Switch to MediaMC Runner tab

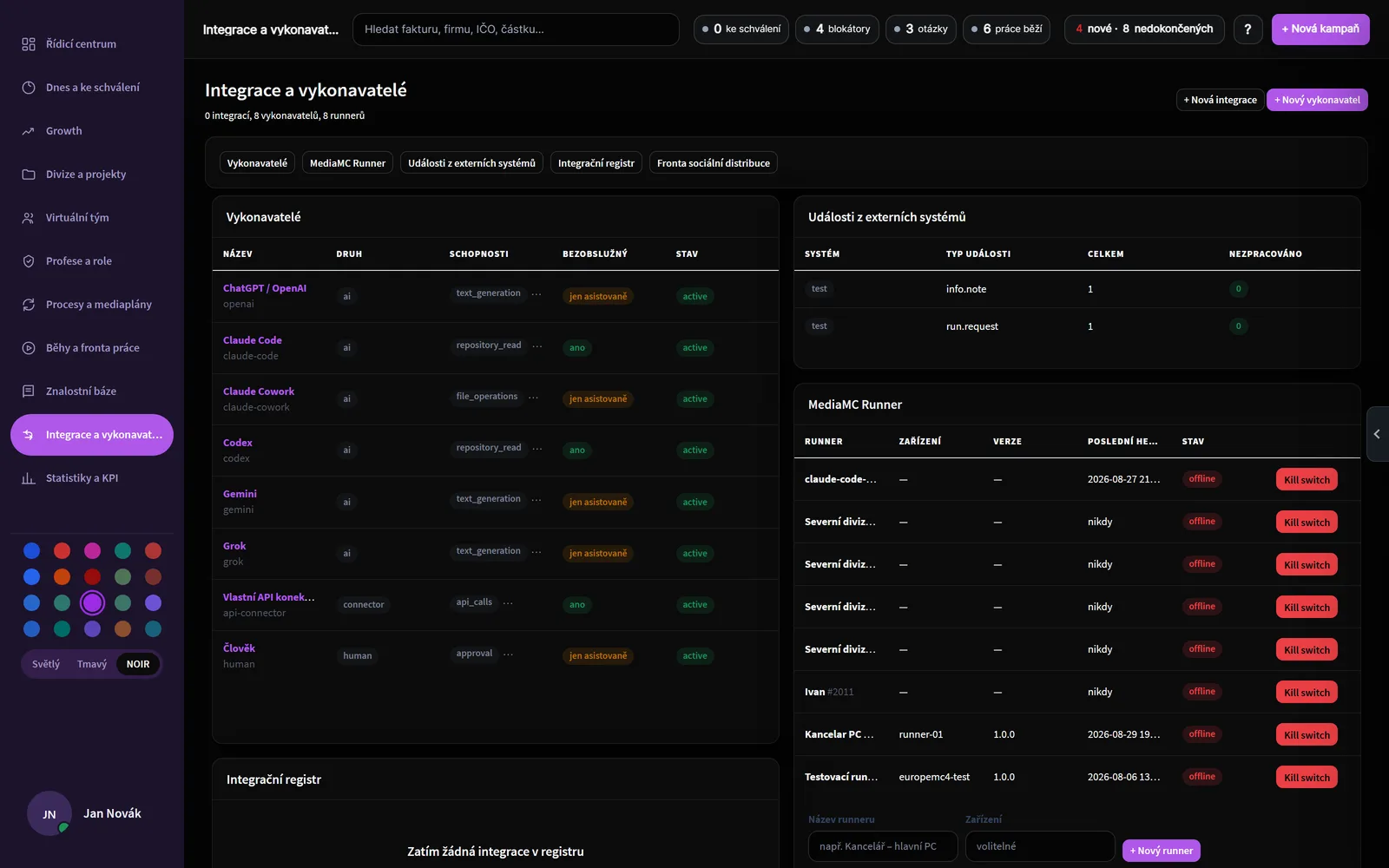347,163
